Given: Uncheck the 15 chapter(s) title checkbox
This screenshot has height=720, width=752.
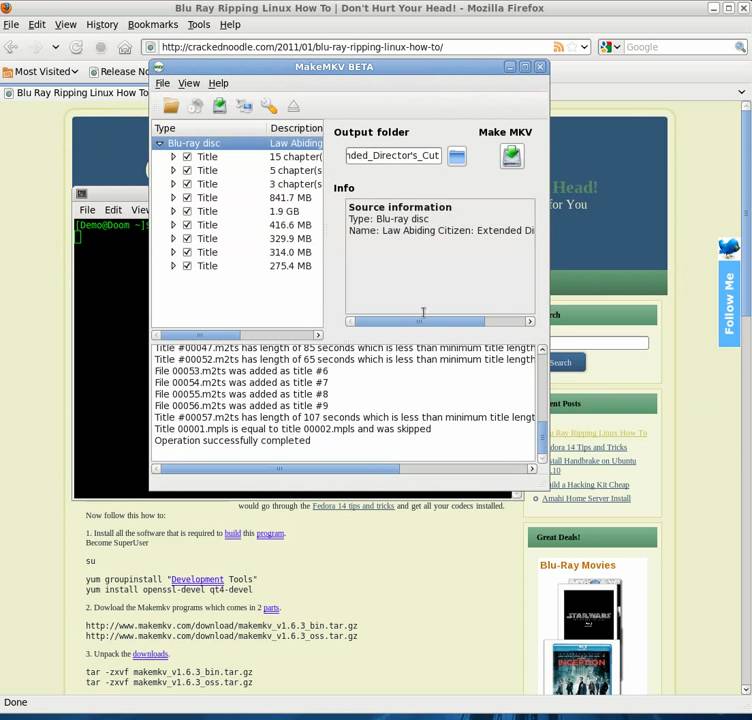Looking at the screenshot, I should 188,157.
